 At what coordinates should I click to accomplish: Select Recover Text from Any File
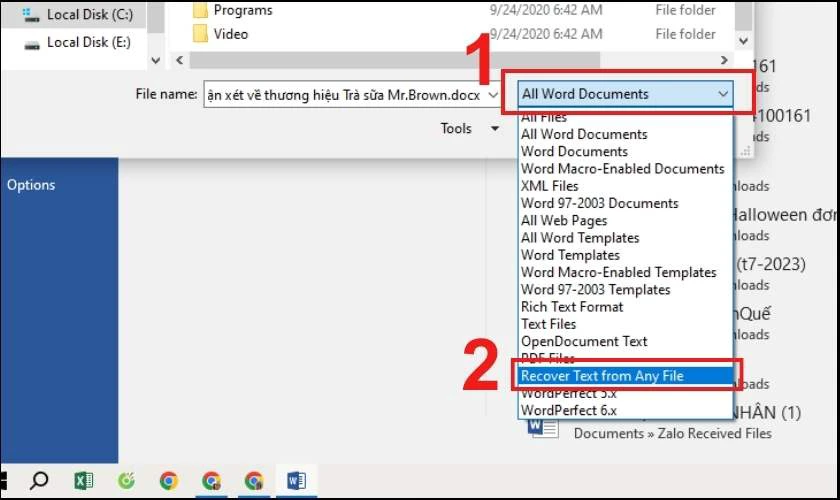pyautogui.click(x=625, y=376)
